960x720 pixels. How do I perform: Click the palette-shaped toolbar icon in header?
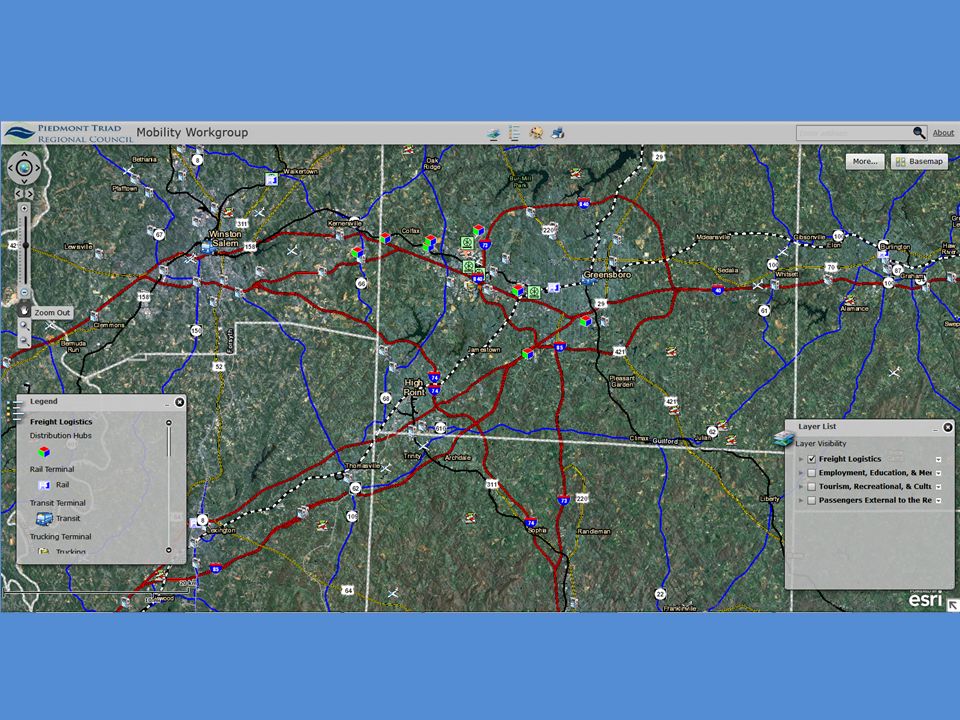pos(536,133)
